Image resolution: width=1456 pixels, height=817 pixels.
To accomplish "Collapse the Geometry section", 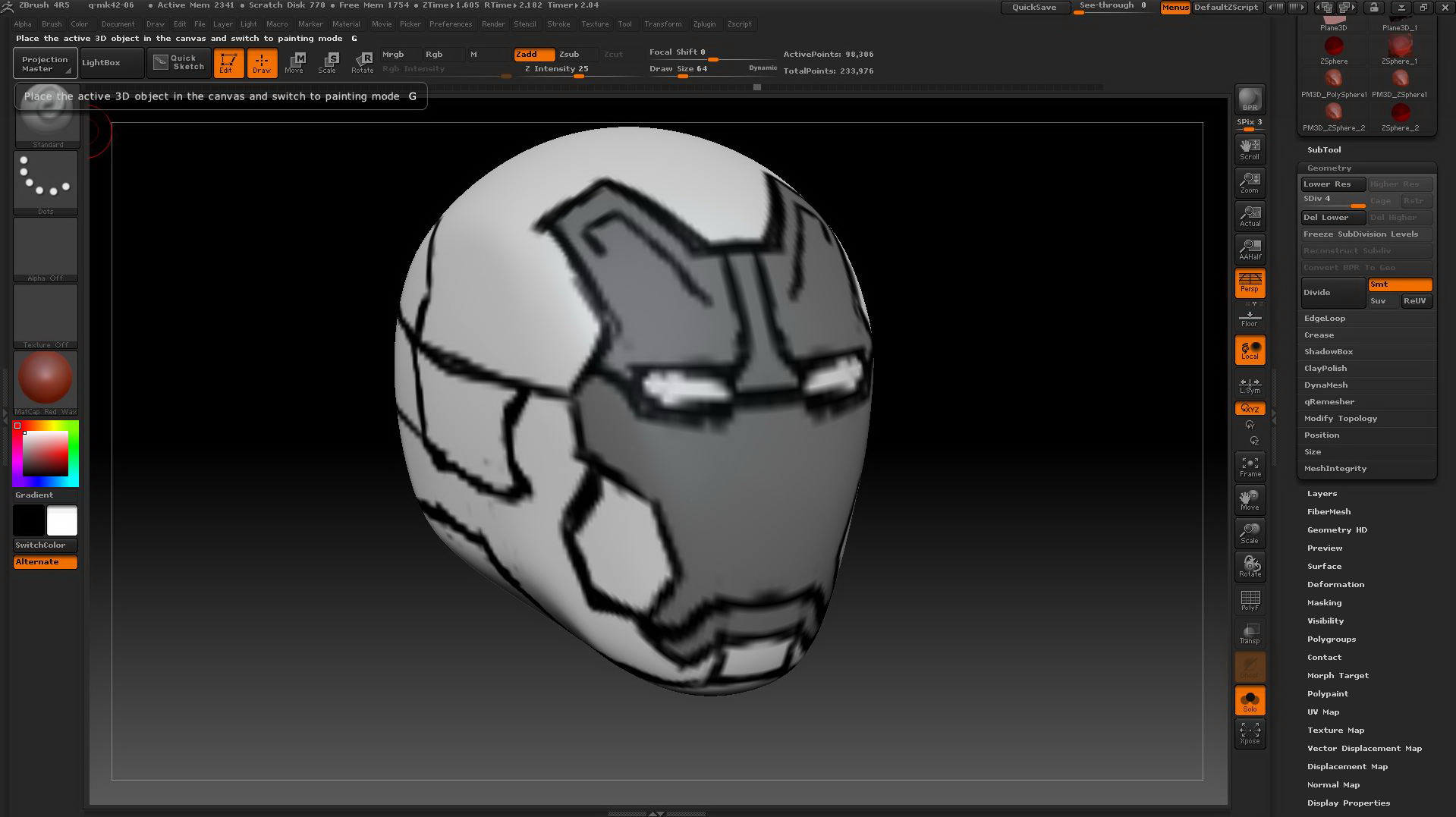I will [x=1329, y=168].
